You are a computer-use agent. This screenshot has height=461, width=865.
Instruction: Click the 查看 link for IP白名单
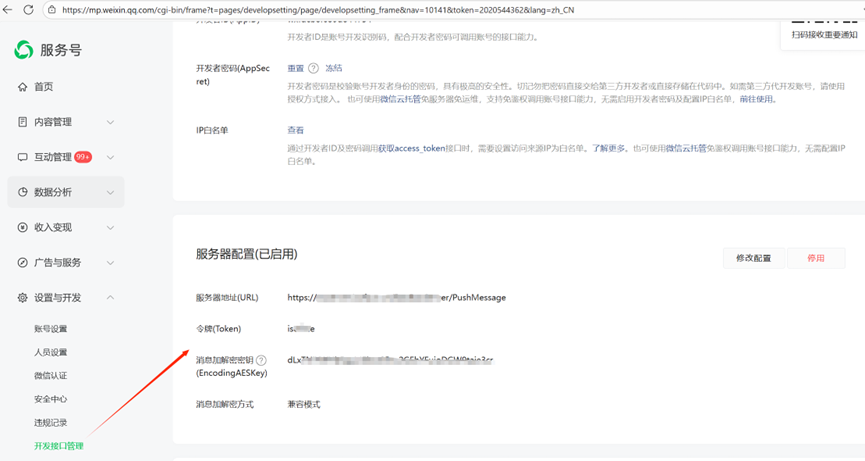296,130
